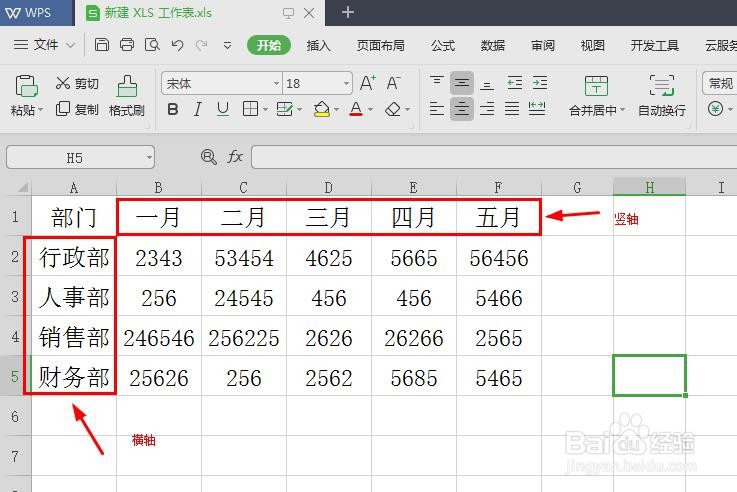Undo the last action
The width and height of the screenshot is (737, 492).
tap(177, 45)
